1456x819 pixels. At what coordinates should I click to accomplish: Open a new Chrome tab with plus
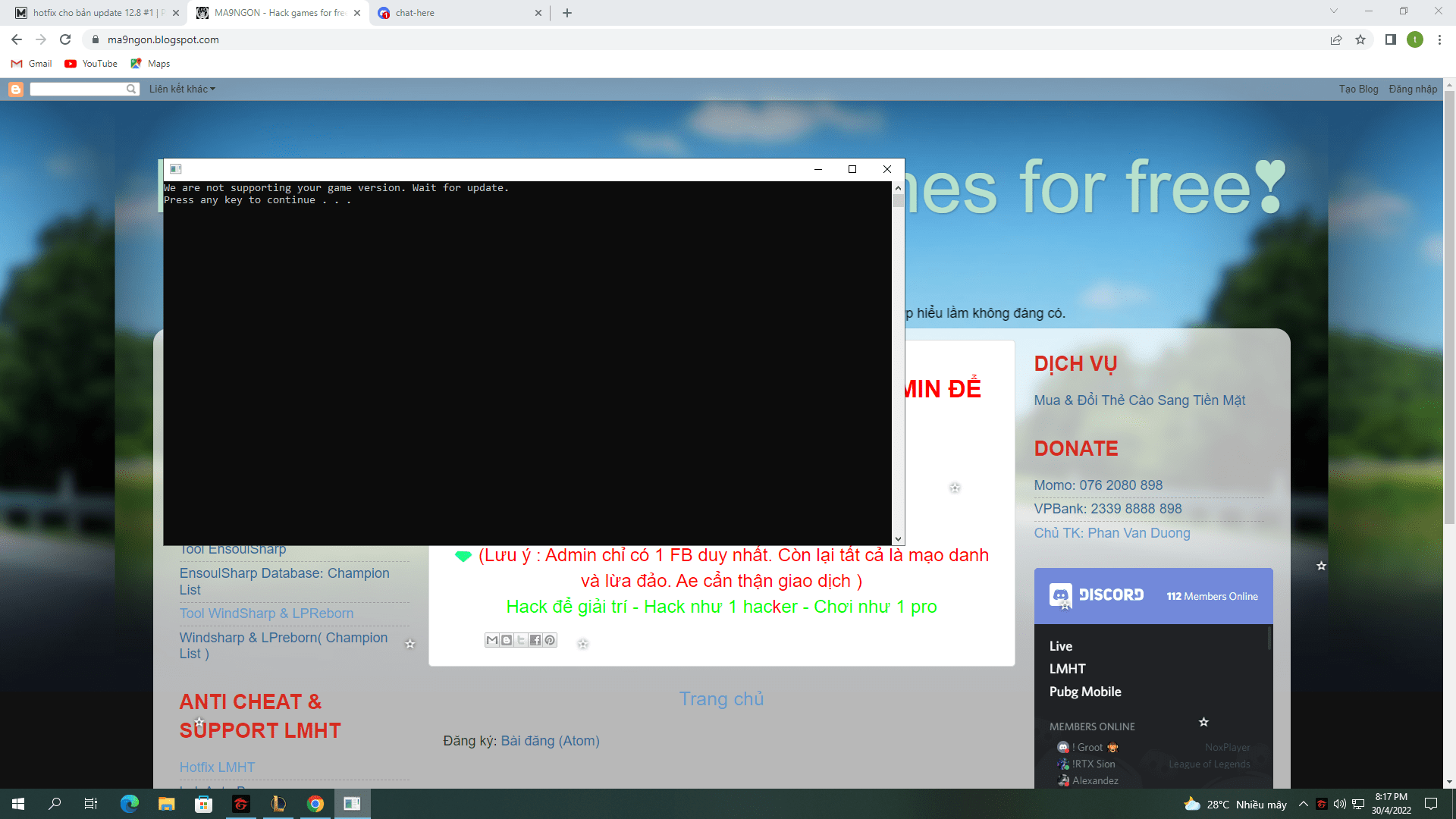tap(567, 13)
